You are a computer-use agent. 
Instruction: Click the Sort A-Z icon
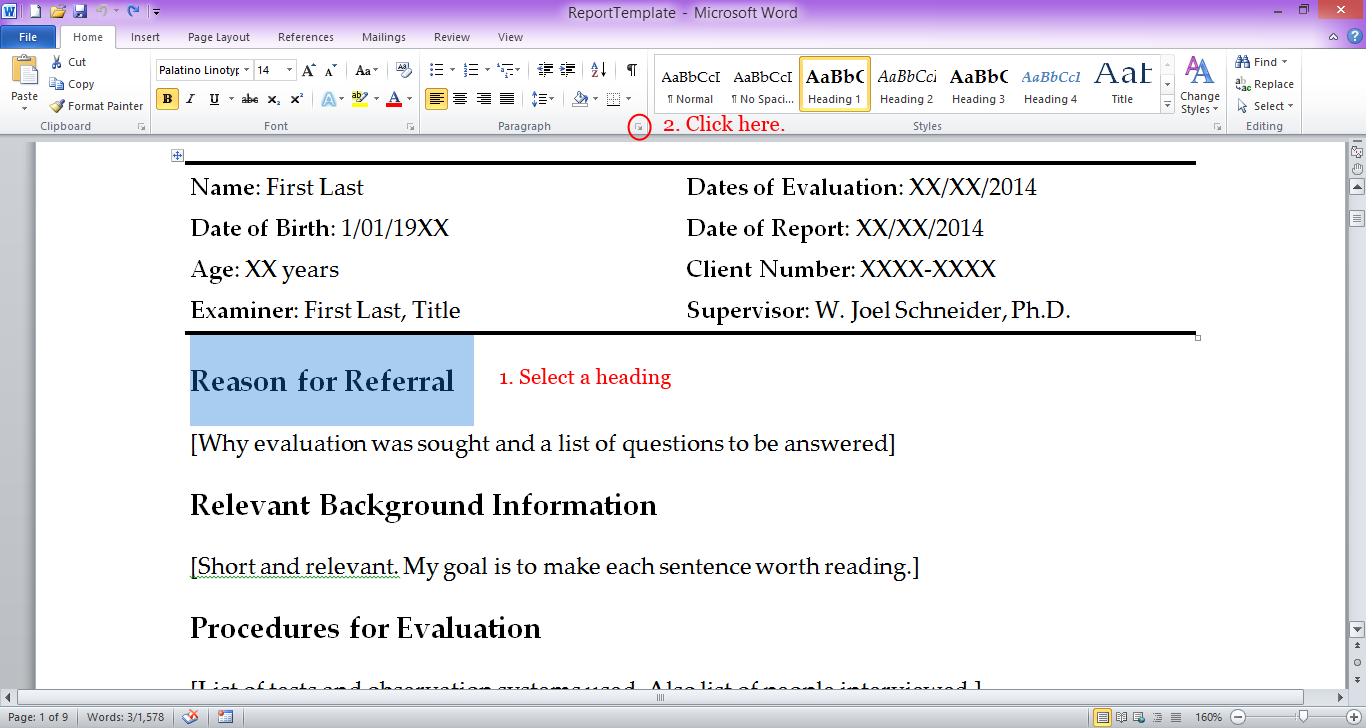[599, 70]
